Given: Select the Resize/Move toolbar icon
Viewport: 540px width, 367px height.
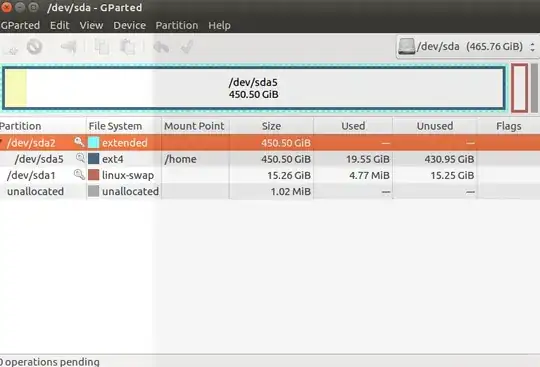Looking at the screenshot, I should [69, 47].
